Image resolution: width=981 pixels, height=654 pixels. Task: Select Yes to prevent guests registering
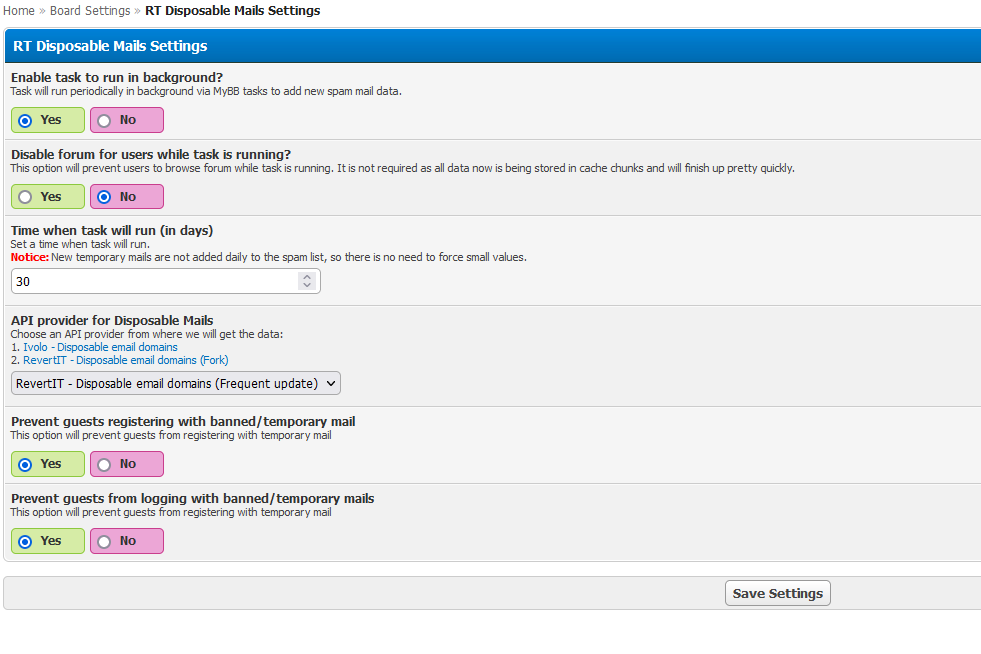[26, 465]
